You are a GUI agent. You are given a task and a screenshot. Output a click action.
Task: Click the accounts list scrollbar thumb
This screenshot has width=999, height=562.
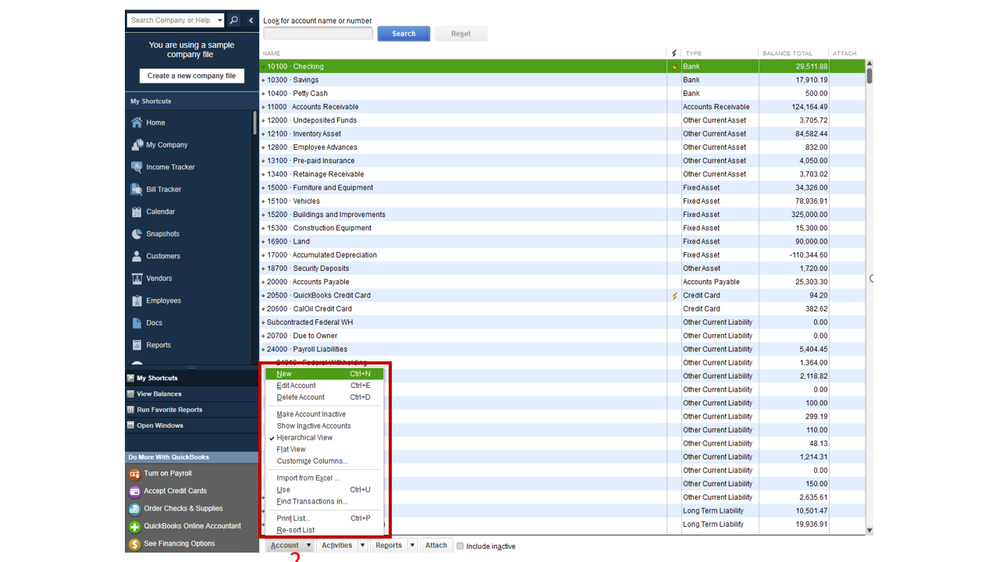pyautogui.click(x=869, y=76)
